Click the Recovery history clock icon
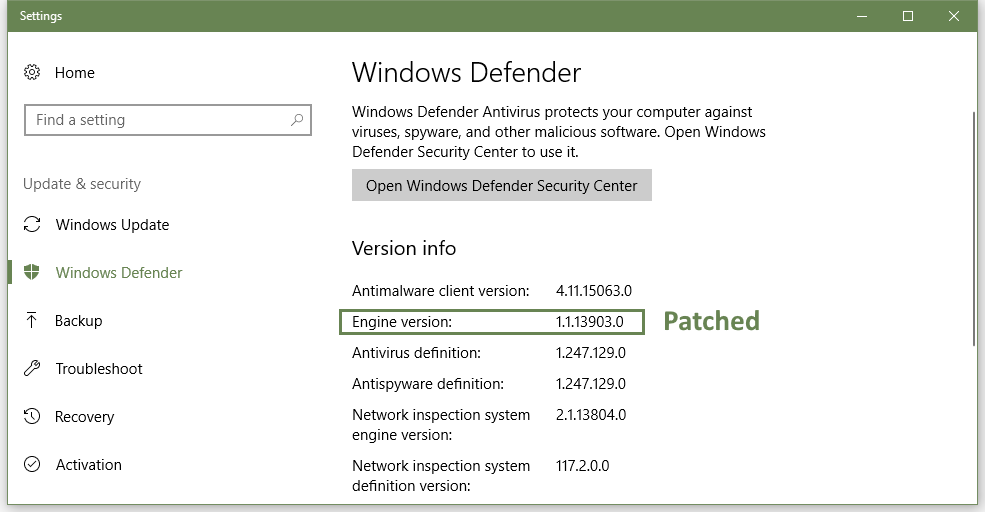 click(32, 416)
